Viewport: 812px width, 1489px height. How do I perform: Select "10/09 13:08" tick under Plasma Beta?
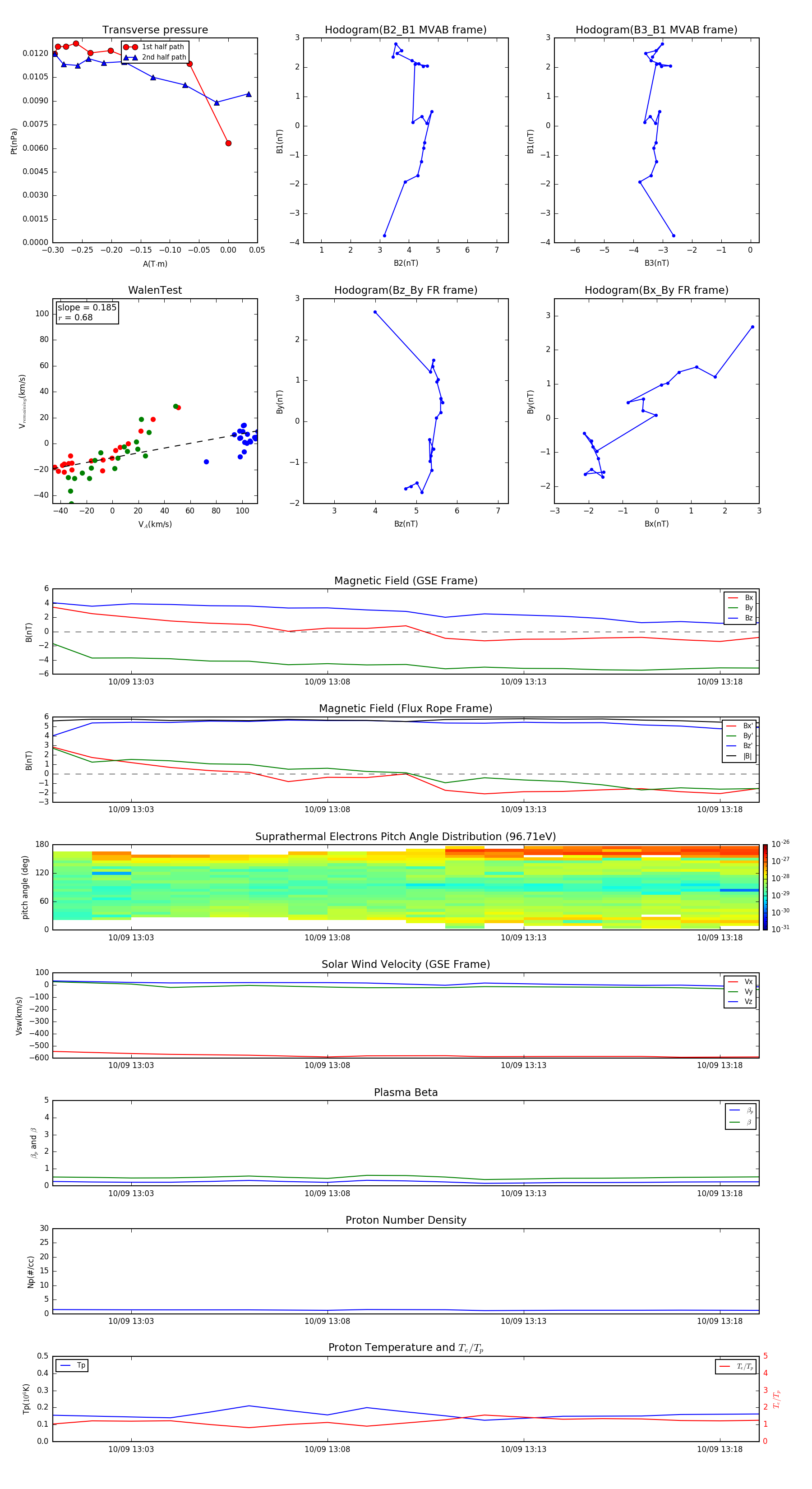(327, 1193)
